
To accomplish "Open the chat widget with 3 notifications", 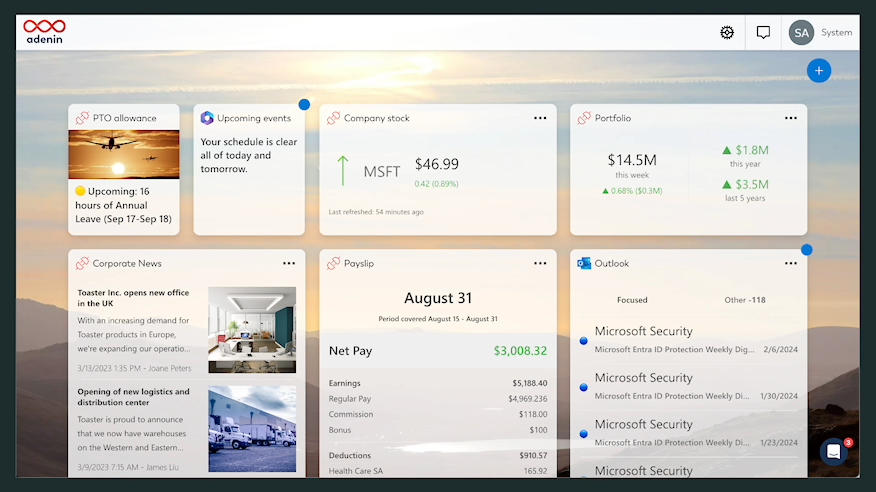I will coord(834,451).
